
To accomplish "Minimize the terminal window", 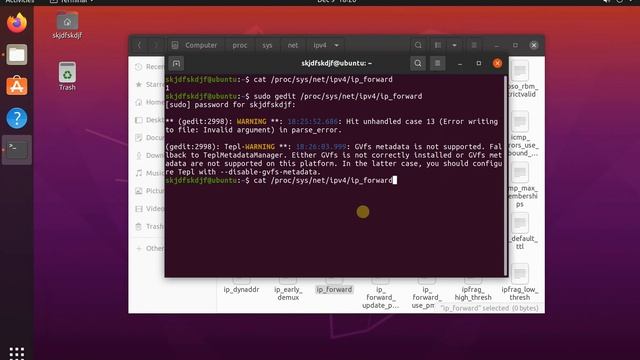I will (x=460, y=63).
